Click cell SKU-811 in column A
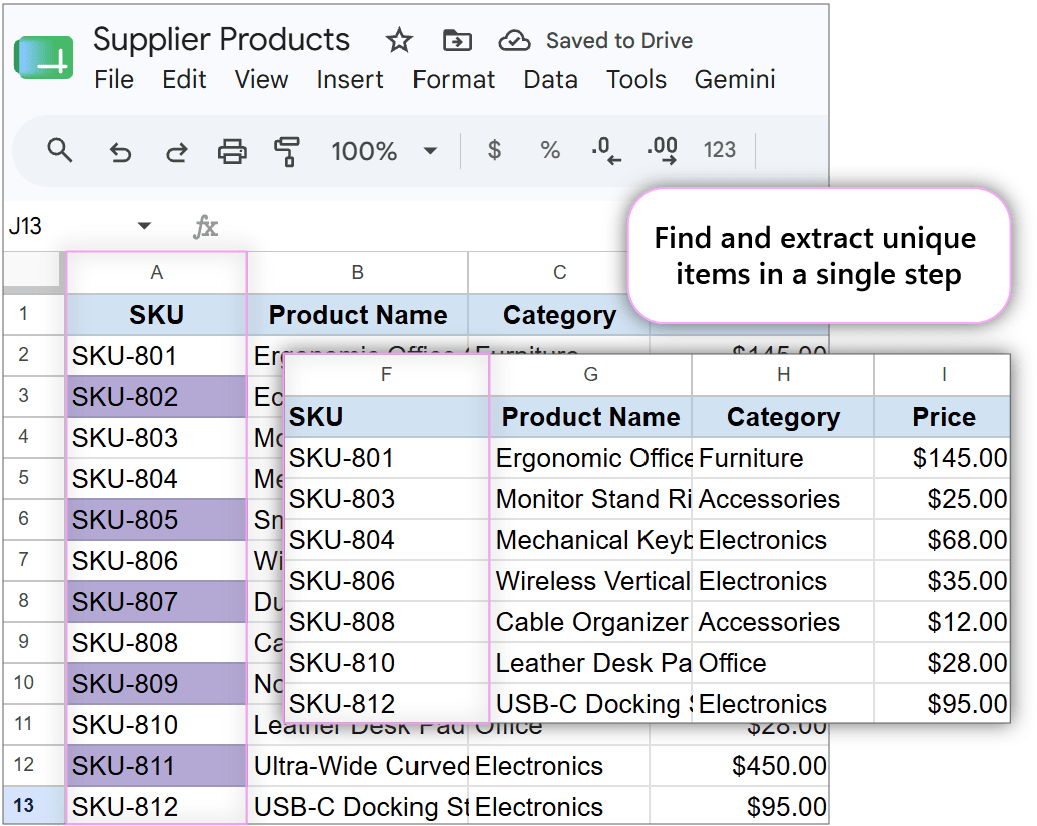 pyautogui.click(x=157, y=766)
